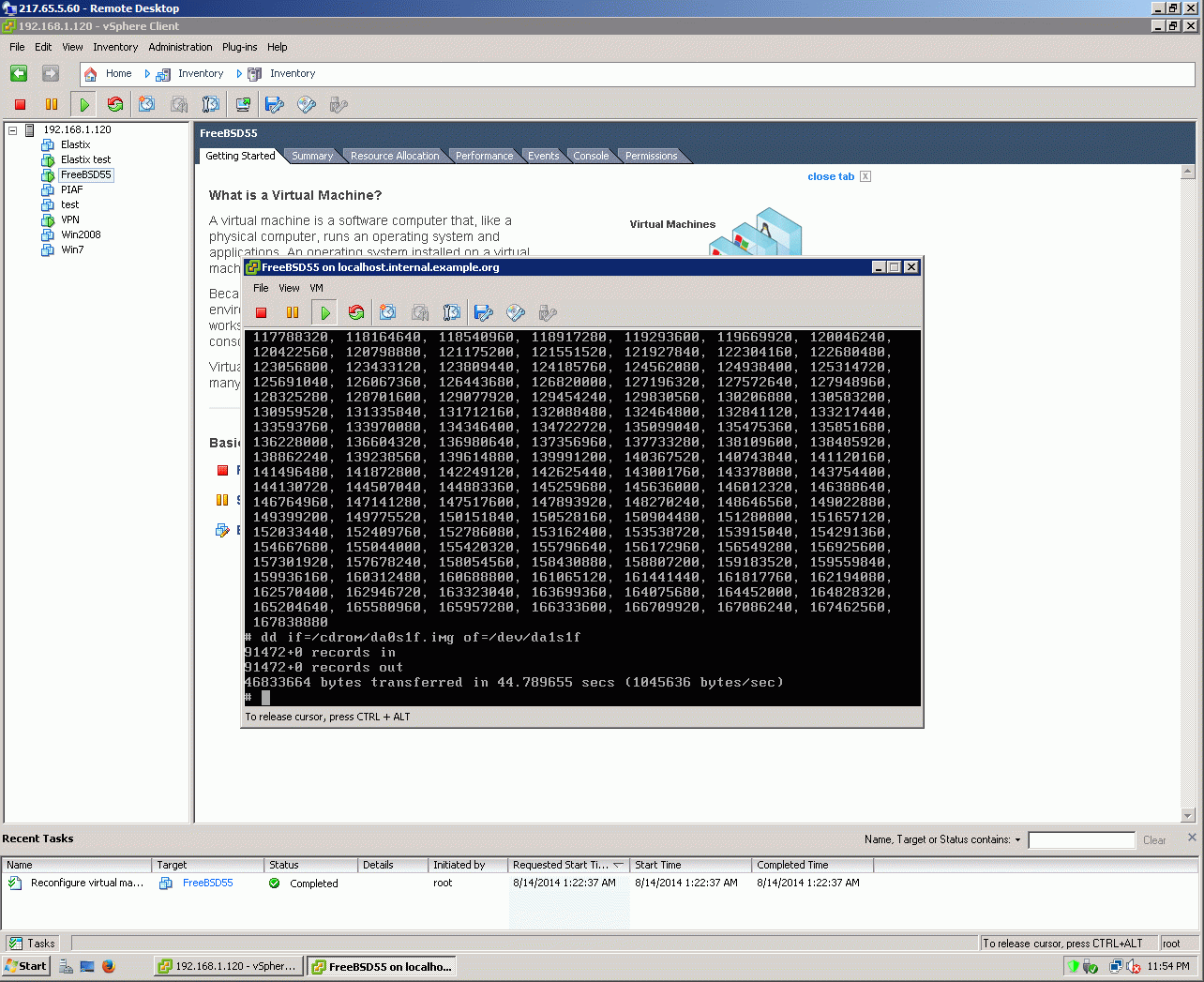The height and width of the screenshot is (982, 1204).
Task: Sort tasks by Requested Start Time column
Action: pyautogui.click(x=568, y=865)
